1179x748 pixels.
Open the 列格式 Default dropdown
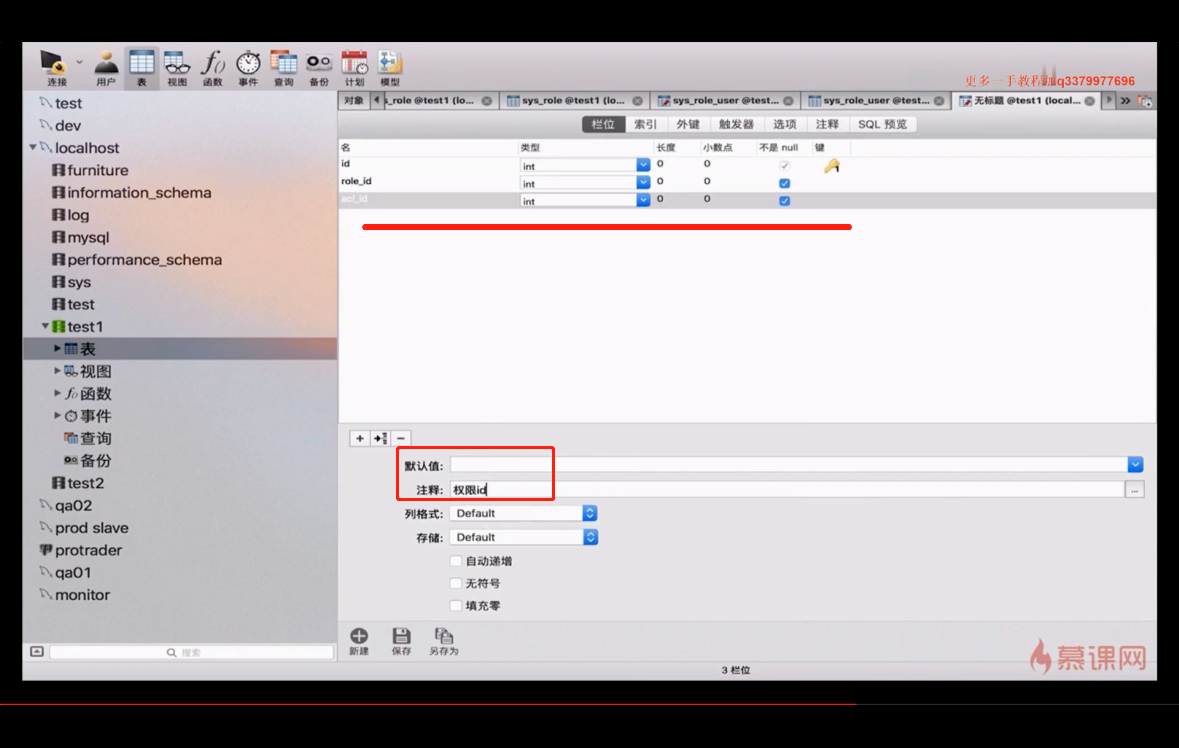click(x=524, y=513)
